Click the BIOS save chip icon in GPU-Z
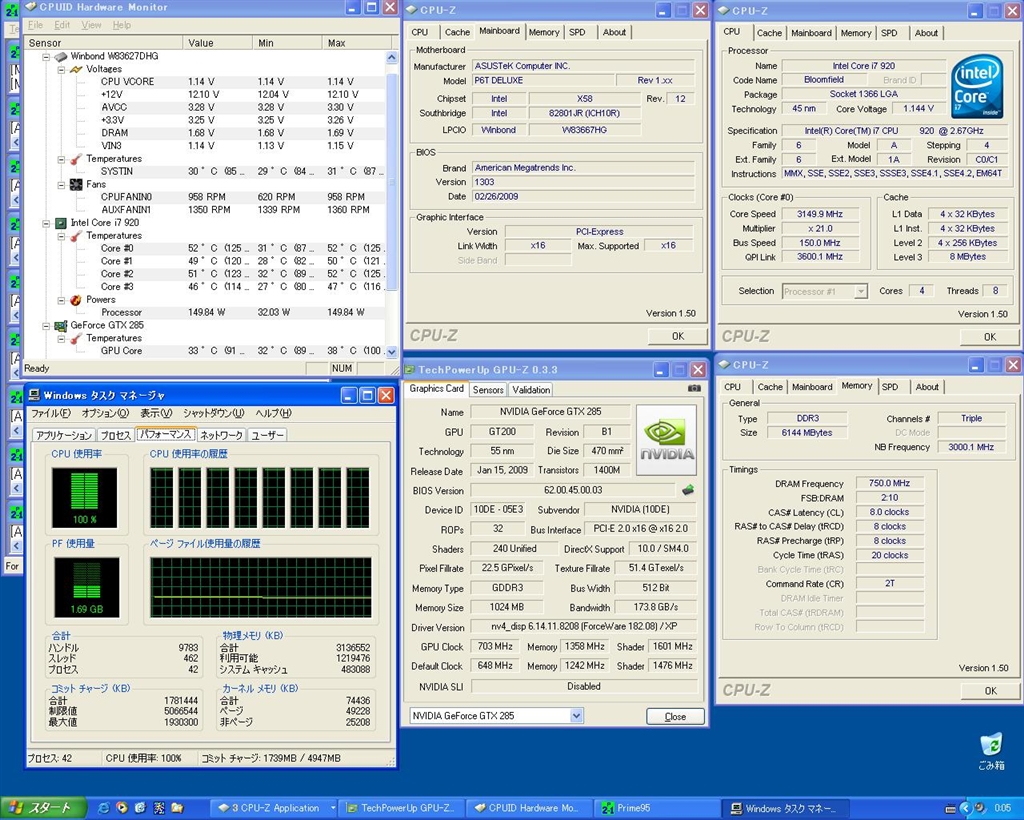 688,490
